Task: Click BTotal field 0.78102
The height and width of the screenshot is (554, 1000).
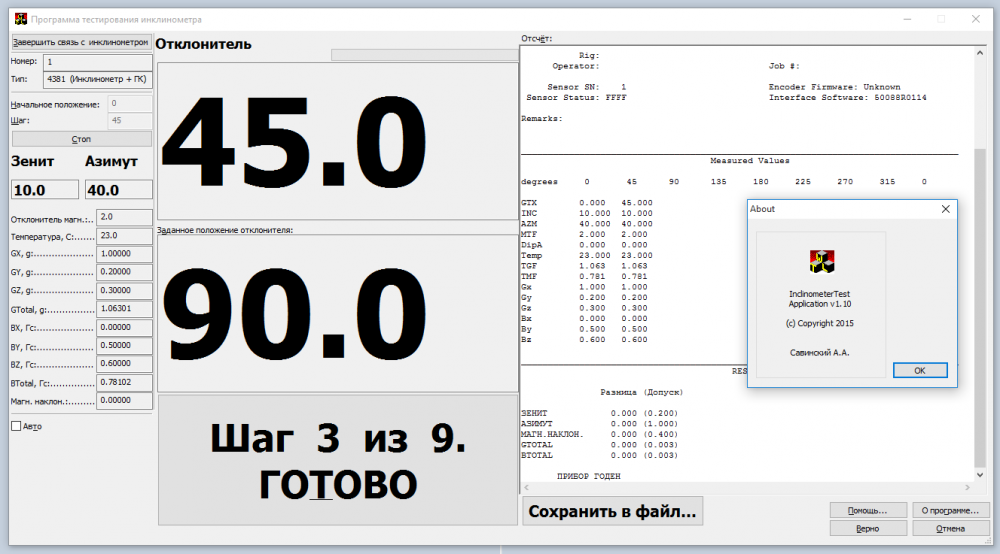Action: (x=124, y=383)
